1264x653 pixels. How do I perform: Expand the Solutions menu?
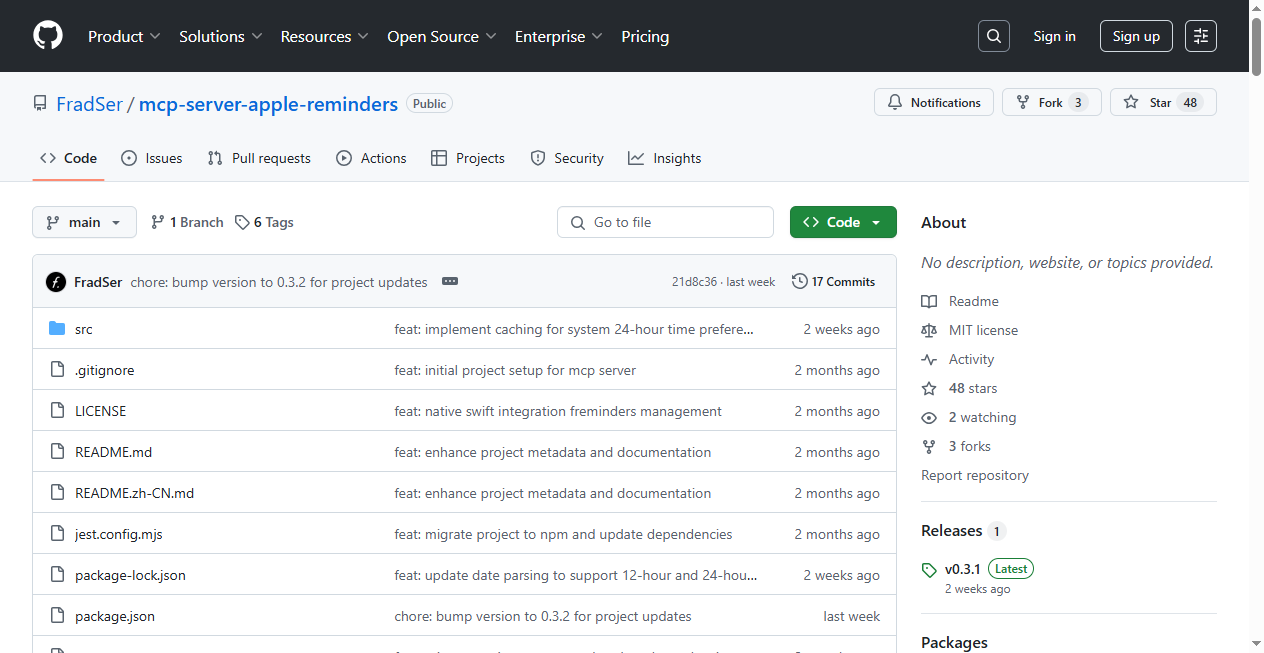(221, 36)
